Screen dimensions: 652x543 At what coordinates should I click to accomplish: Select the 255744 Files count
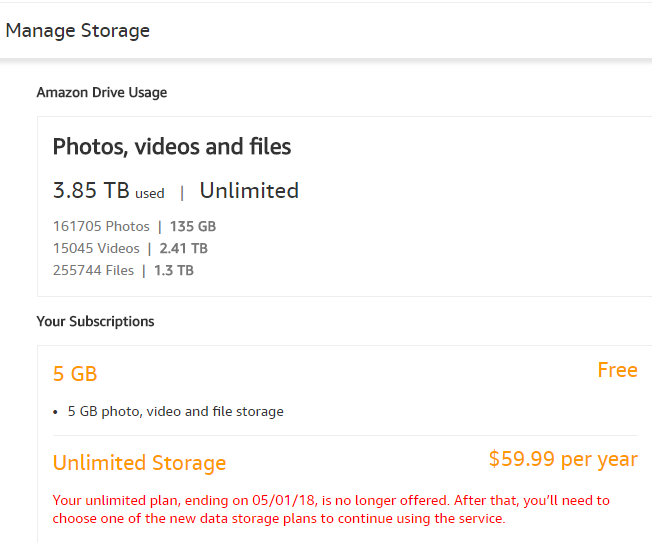click(x=93, y=271)
